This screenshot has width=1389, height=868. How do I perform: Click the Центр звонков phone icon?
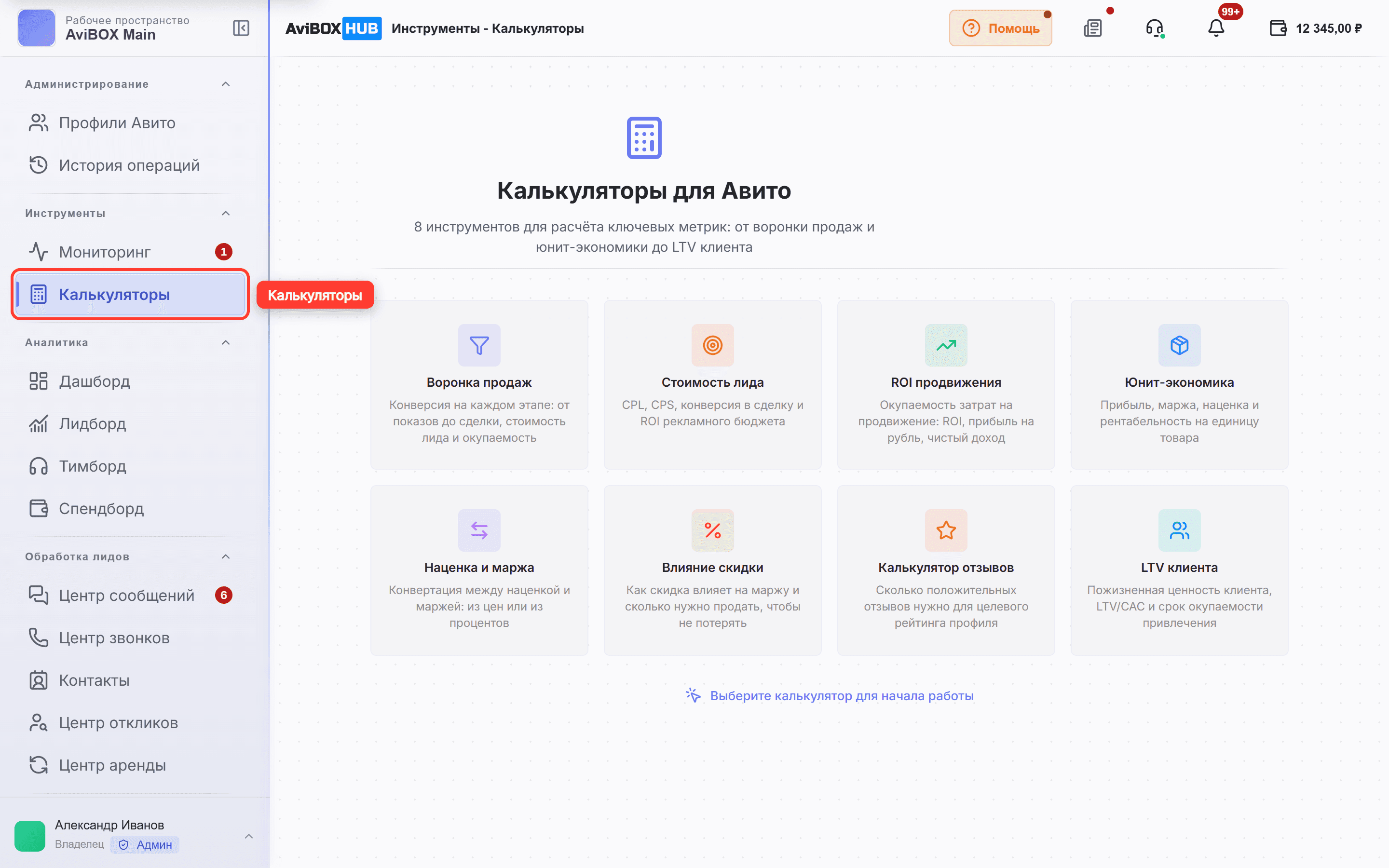(39, 638)
